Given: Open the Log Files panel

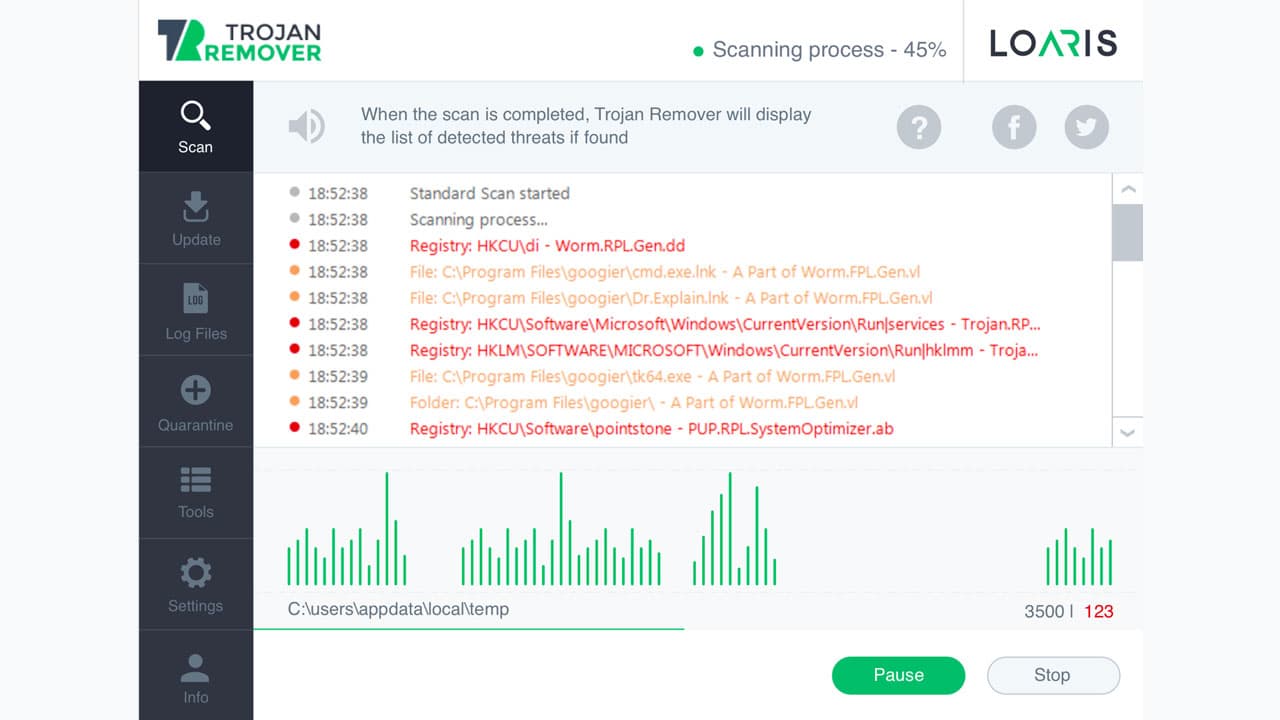Looking at the screenshot, I should click(x=195, y=309).
